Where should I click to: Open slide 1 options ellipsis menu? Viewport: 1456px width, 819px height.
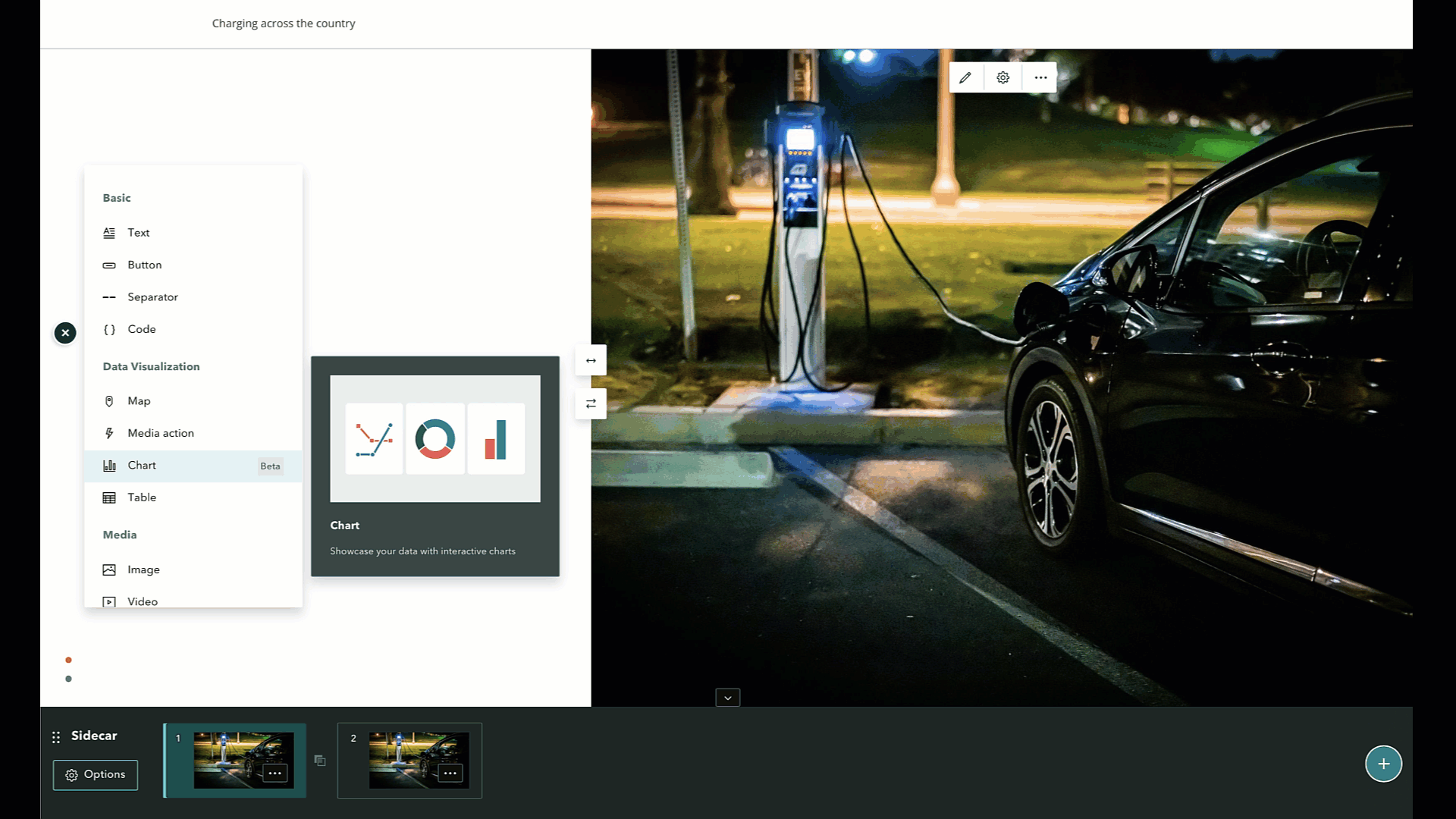point(275,773)
